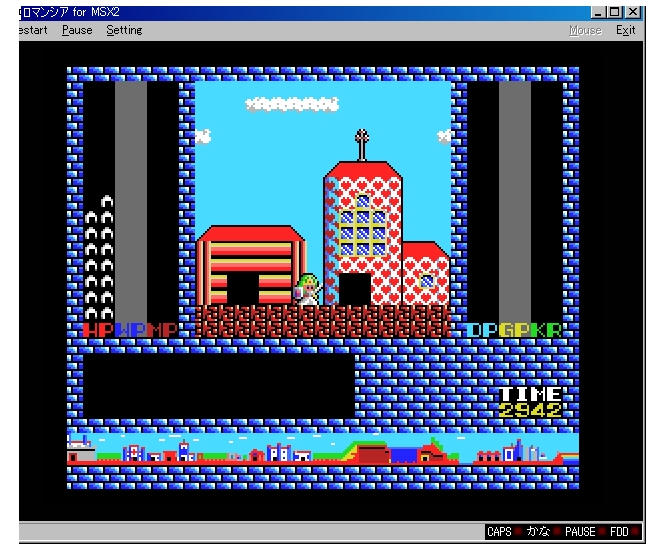Click the grayed-out Mouse menu item
This screenshot has height=544, width=646.
click(x=585, y=30)
